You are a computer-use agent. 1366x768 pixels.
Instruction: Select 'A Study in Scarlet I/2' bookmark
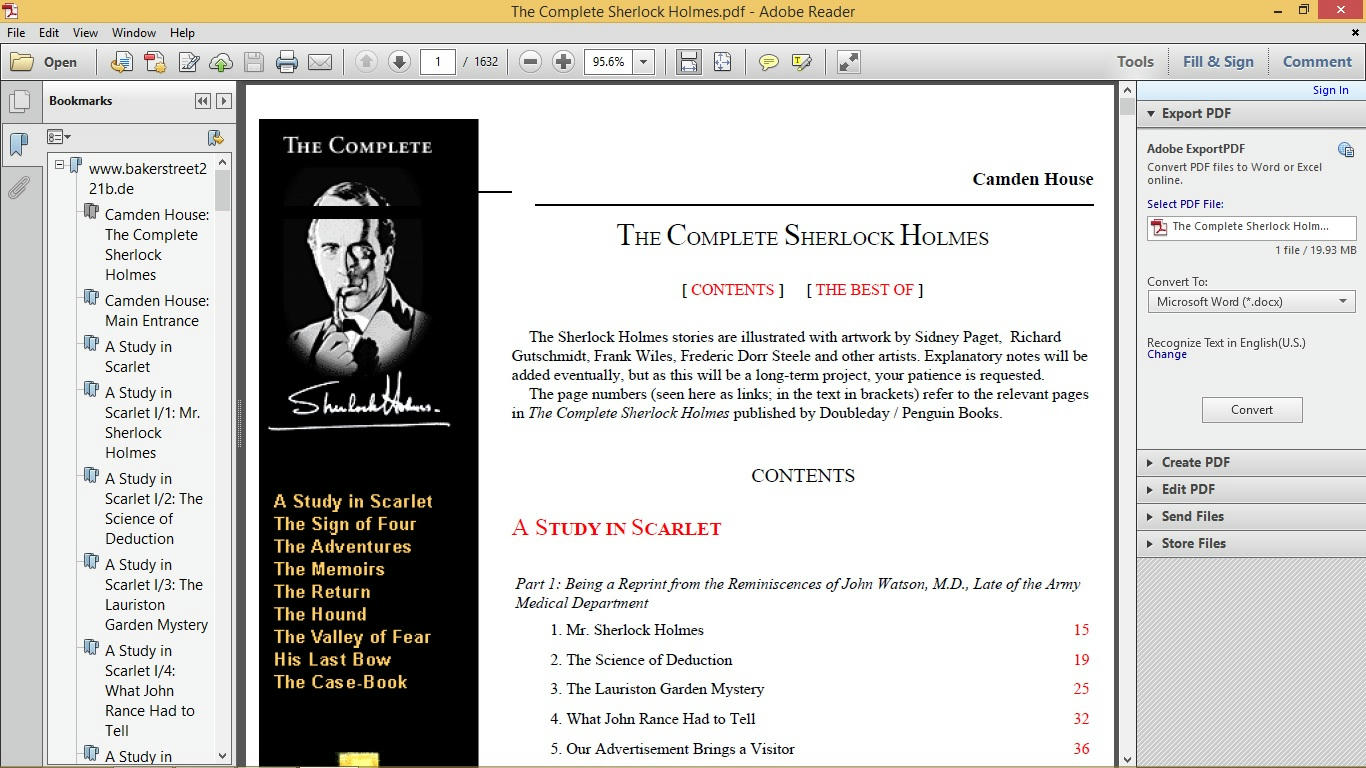point(154,508)
